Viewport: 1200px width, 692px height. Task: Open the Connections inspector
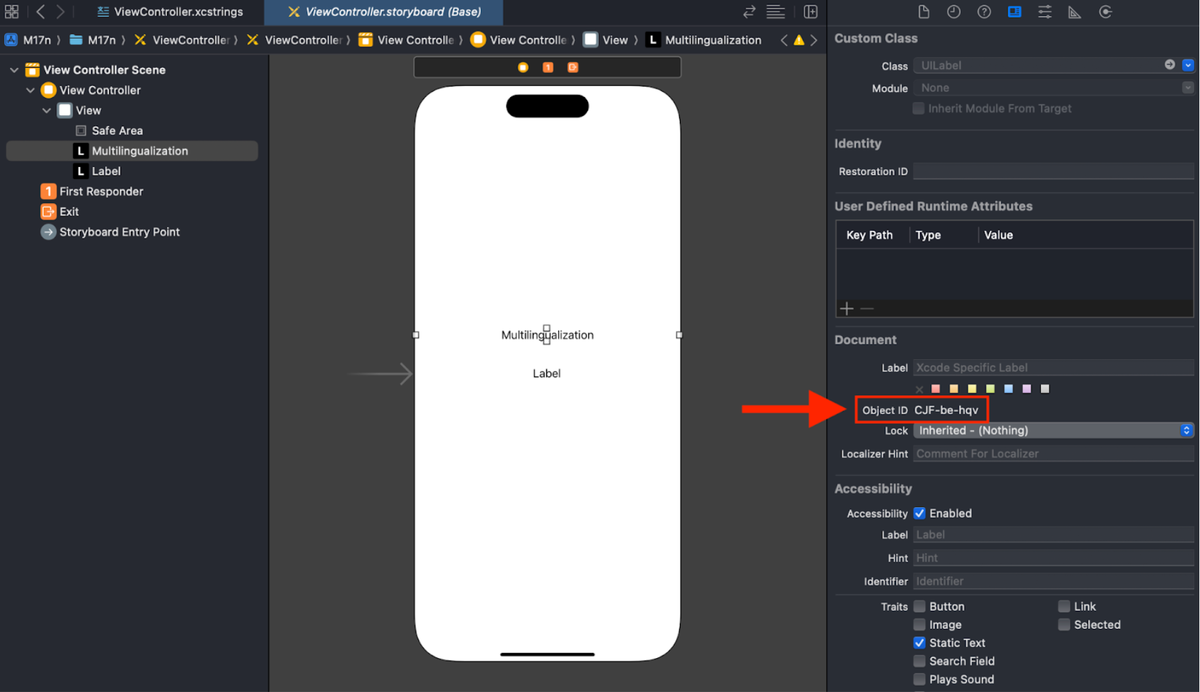1105,12
